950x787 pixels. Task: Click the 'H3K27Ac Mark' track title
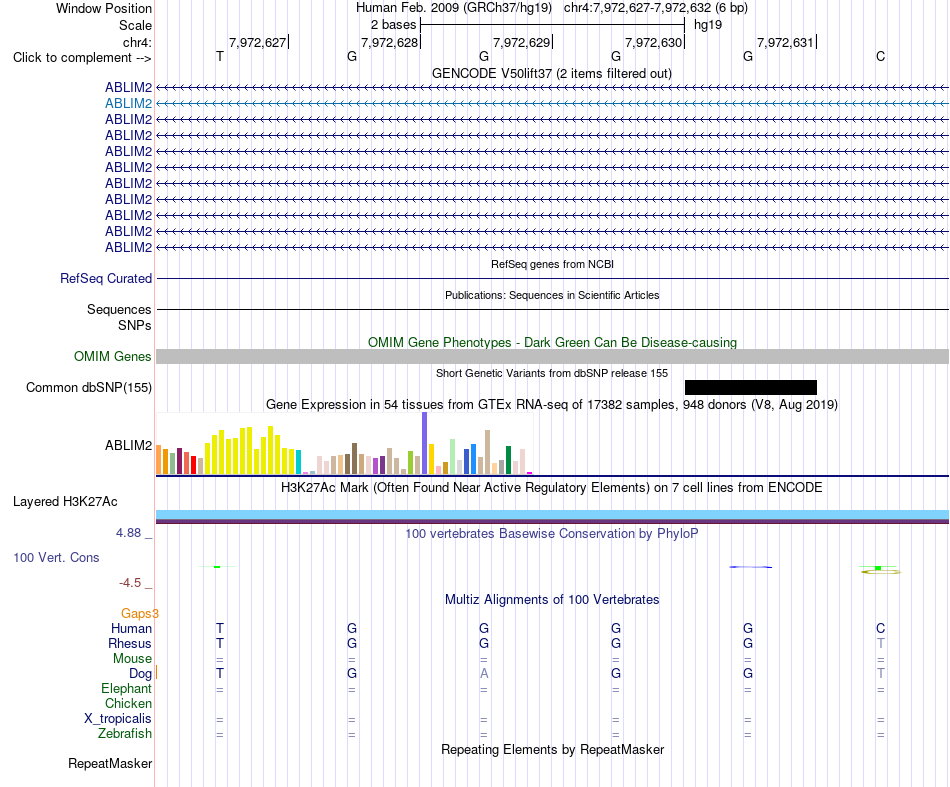(x=552, y=488)
